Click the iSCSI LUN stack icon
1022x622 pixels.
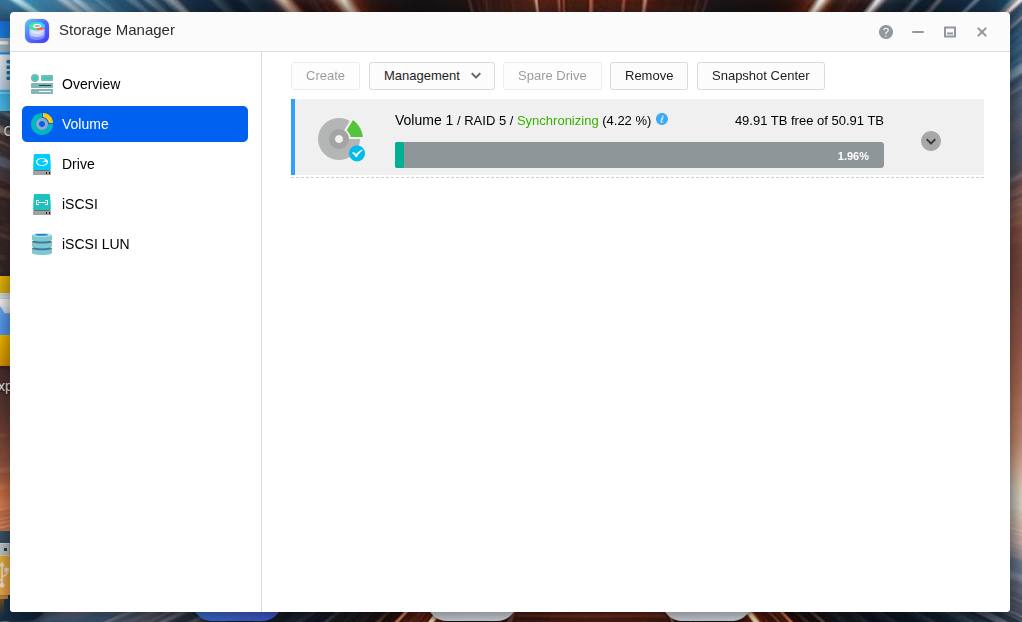click(x=42, y=244)
